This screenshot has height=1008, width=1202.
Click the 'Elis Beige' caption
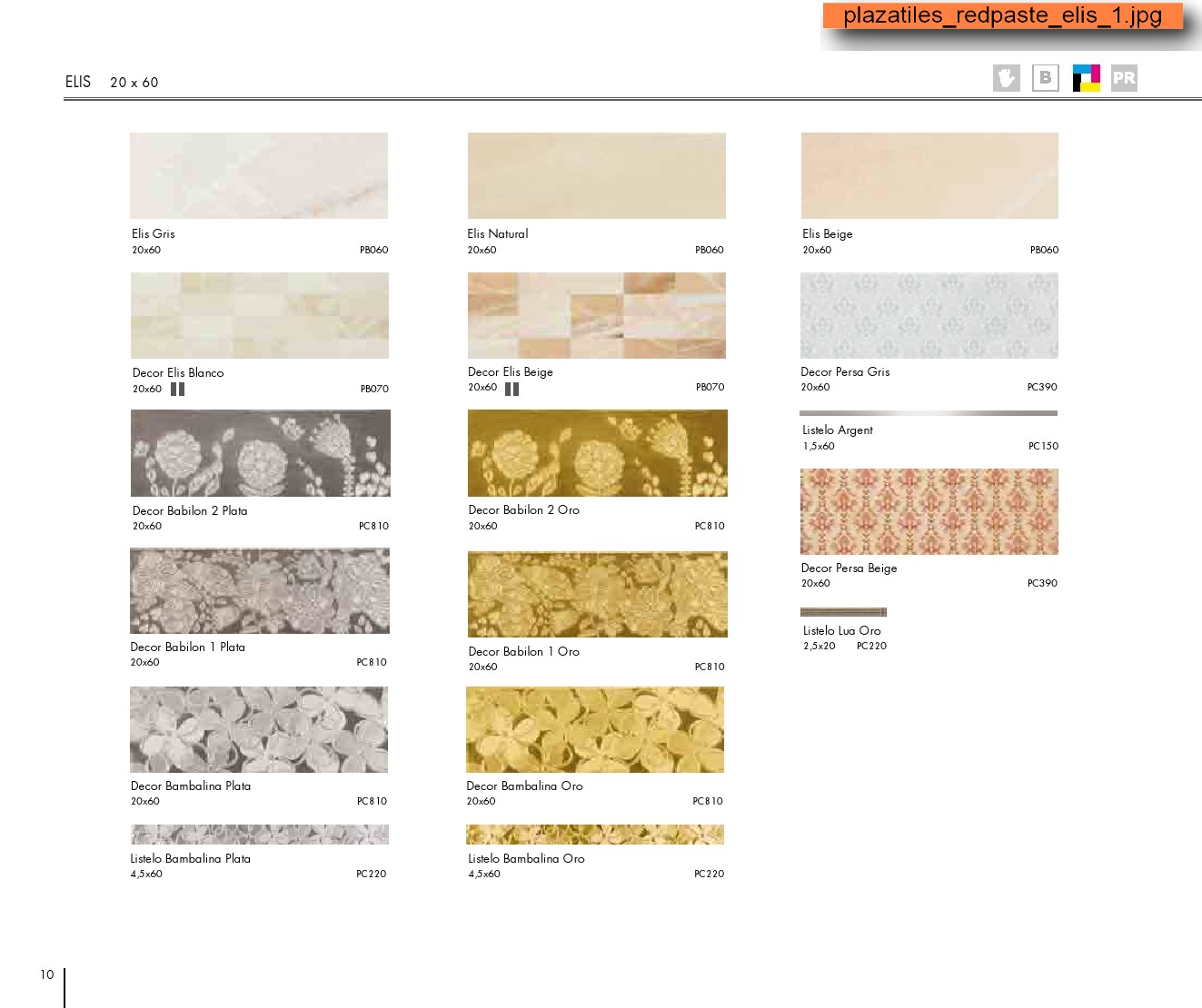828,233
